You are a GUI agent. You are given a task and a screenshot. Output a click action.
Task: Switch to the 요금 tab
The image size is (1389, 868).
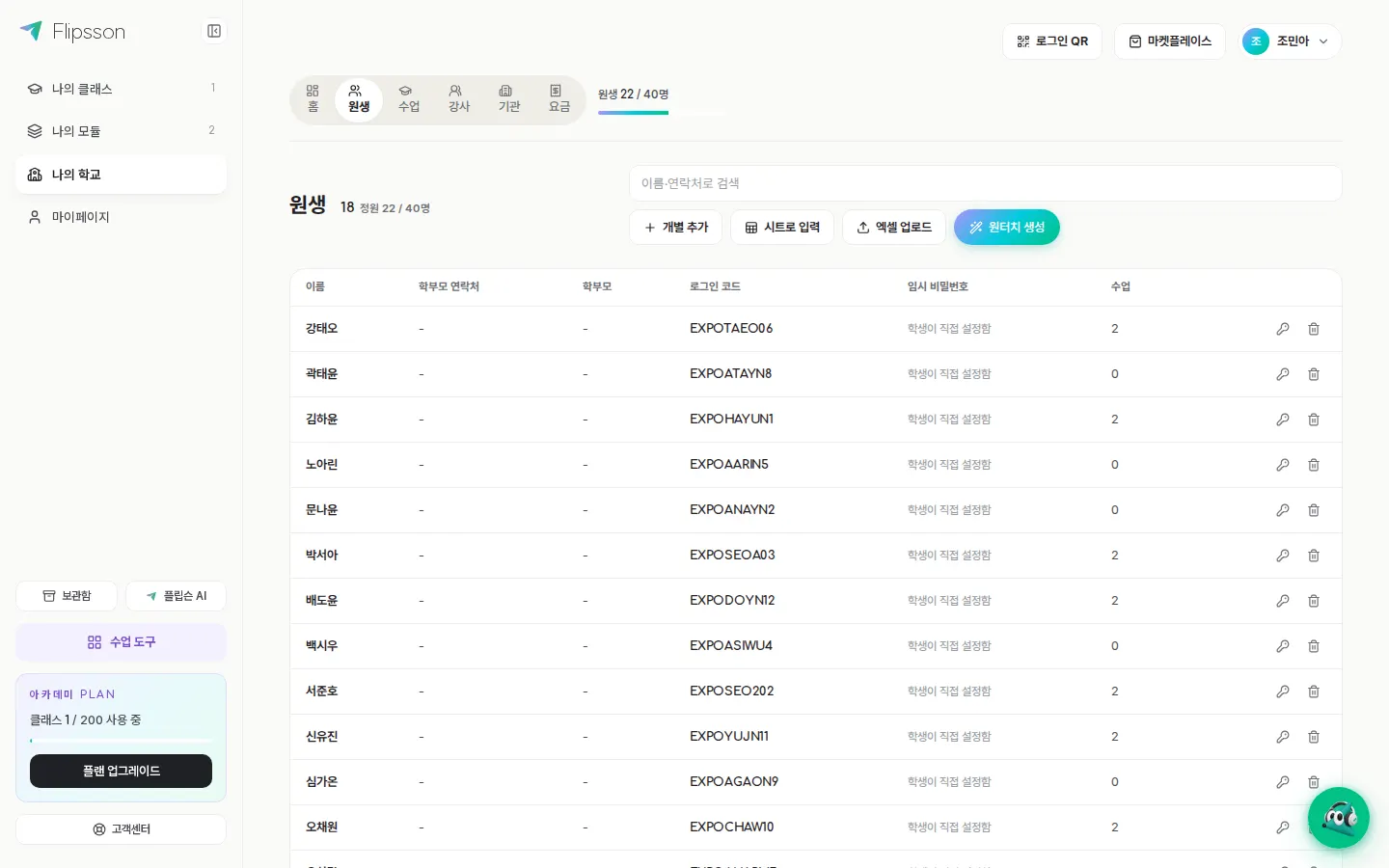tap(559, 99)
